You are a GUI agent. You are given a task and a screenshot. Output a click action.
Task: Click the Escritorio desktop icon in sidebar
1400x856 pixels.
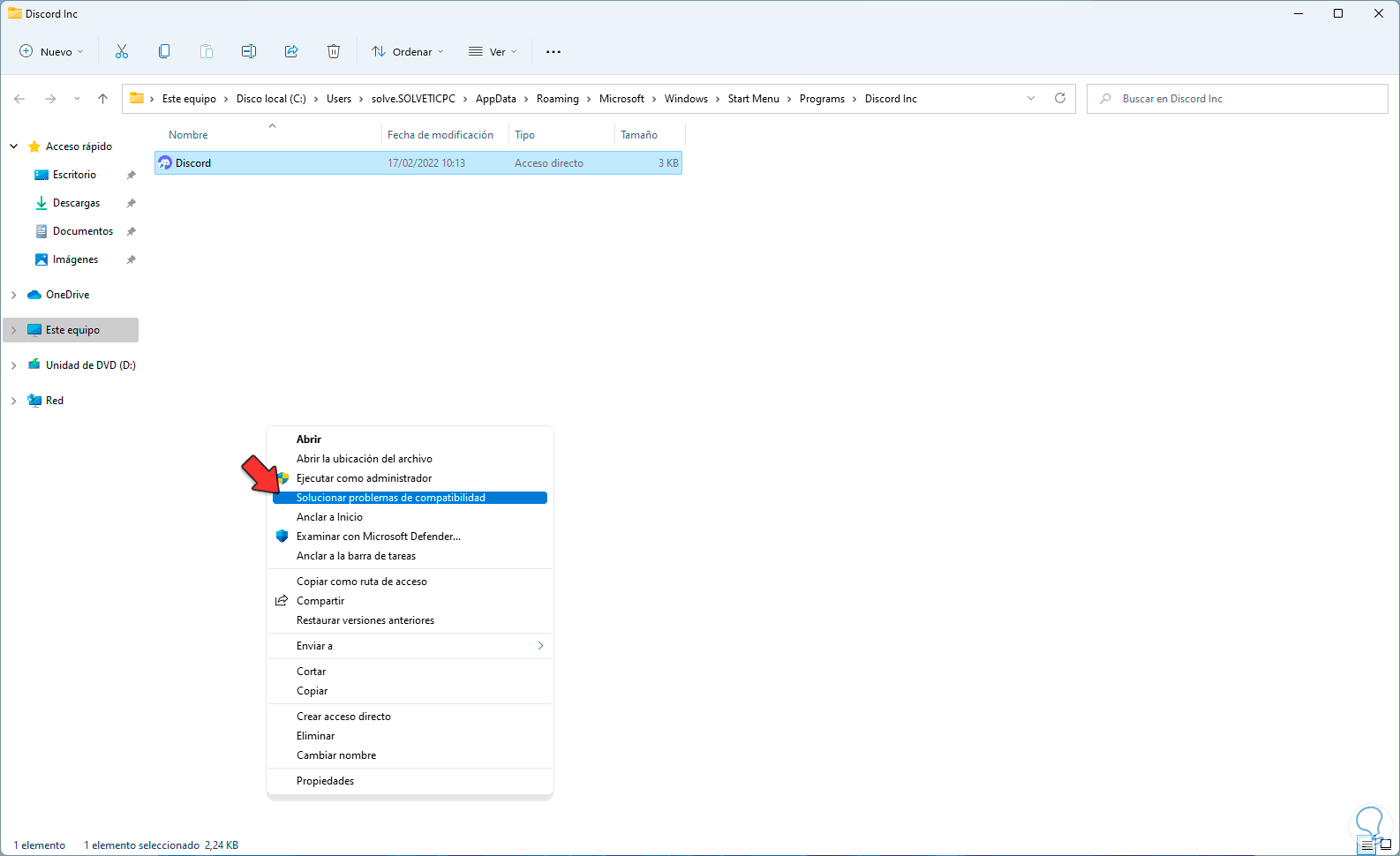pos(41,175)
